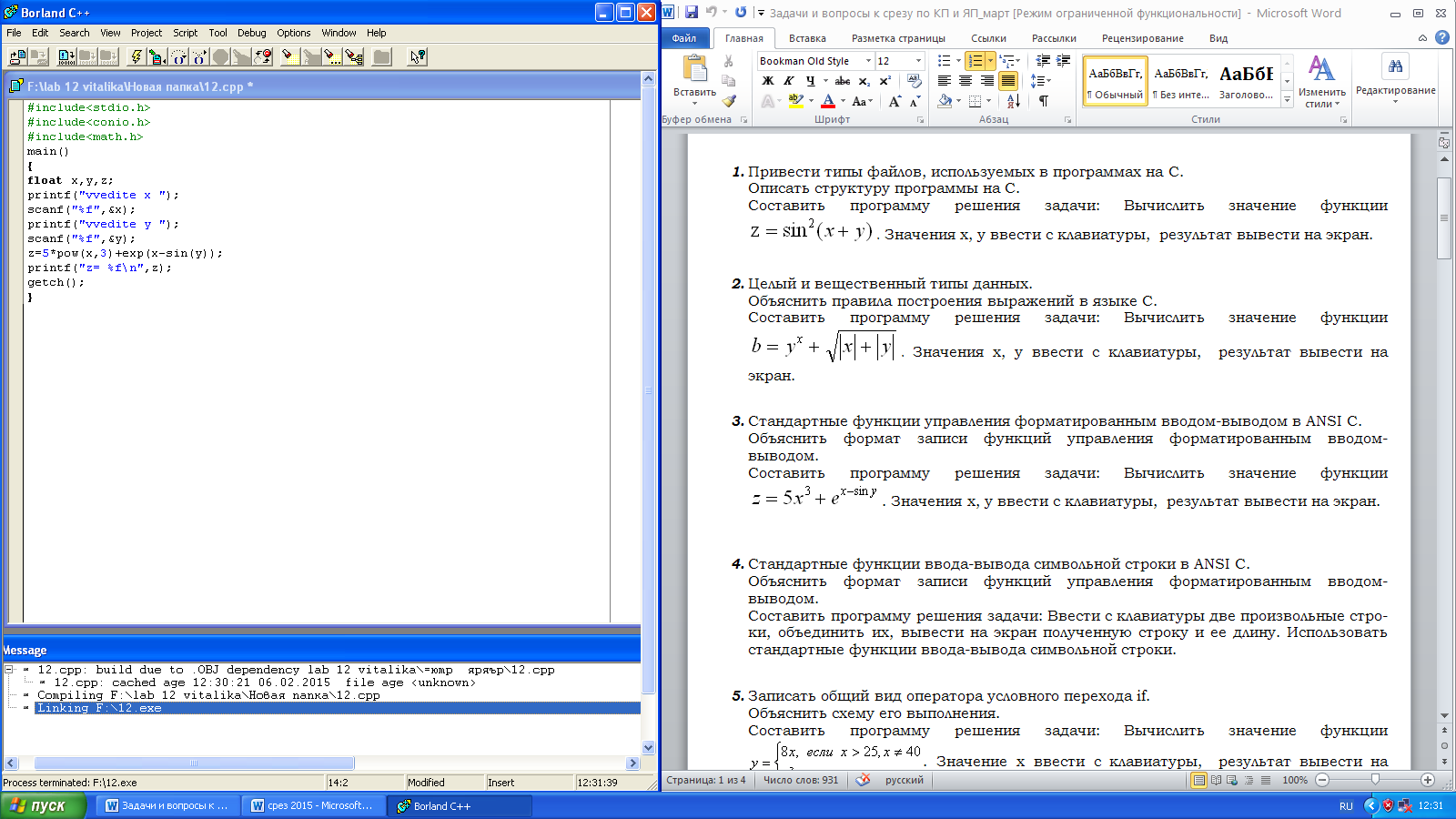
Task: Toggle Show paragraph marks (¶)
Action: [x=1043, y=101]
